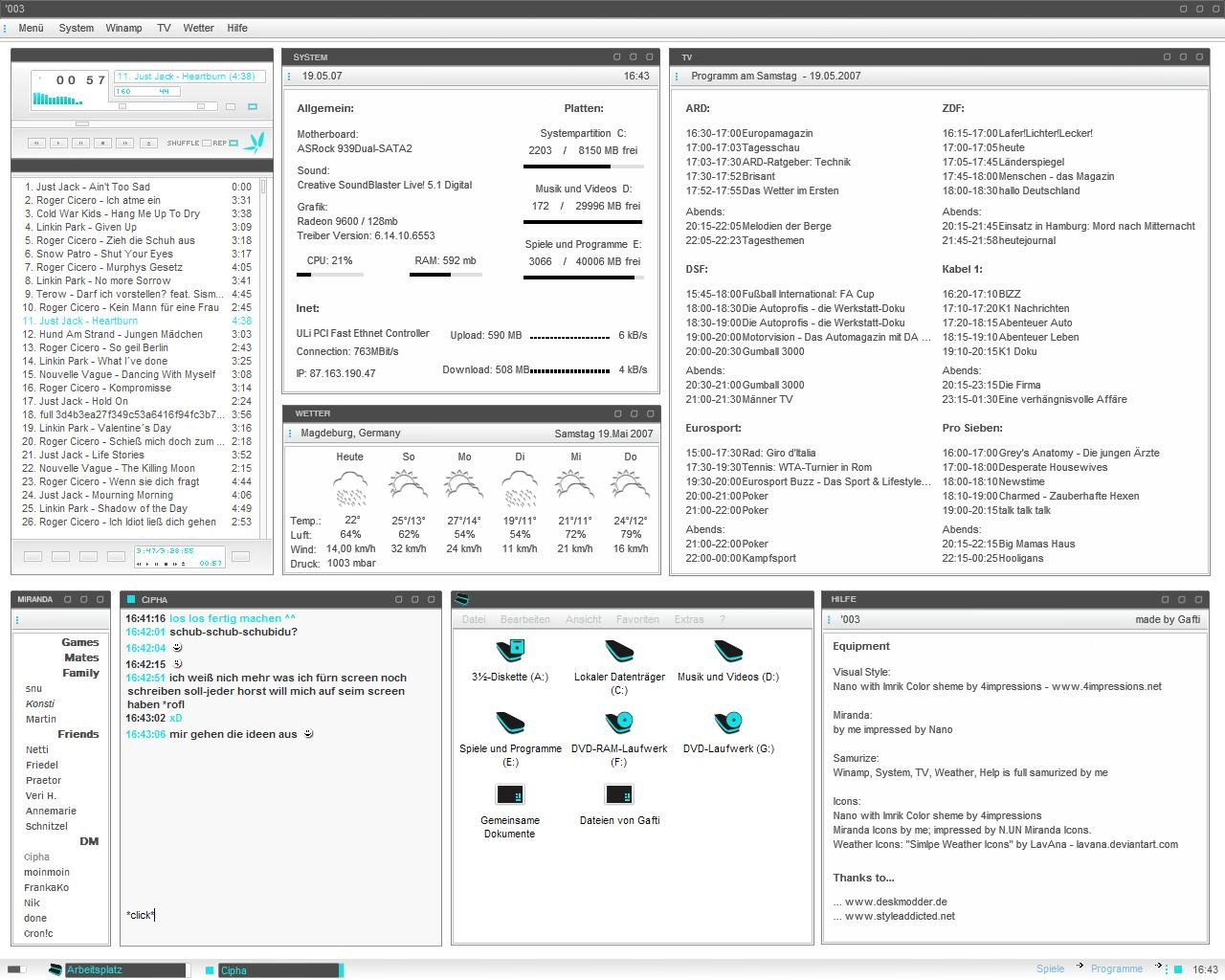Select playlist track Snow Patro - Shut Your Eyes
The height and width of the screenshot is (980, 1225).
pyautogui.click(x=138, y=254)
